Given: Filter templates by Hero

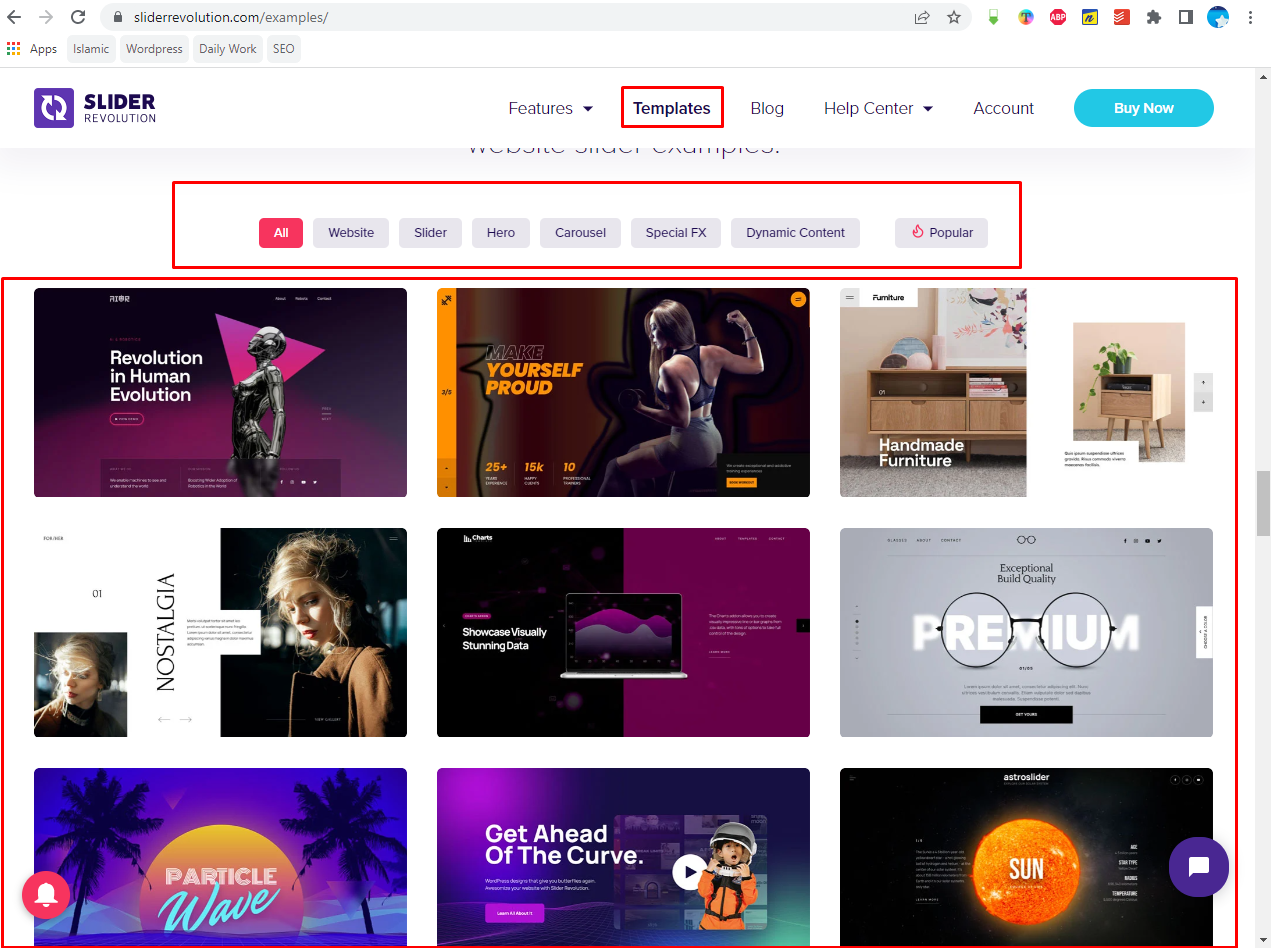Looking at the screenshot, I should (x=501, y=233).
